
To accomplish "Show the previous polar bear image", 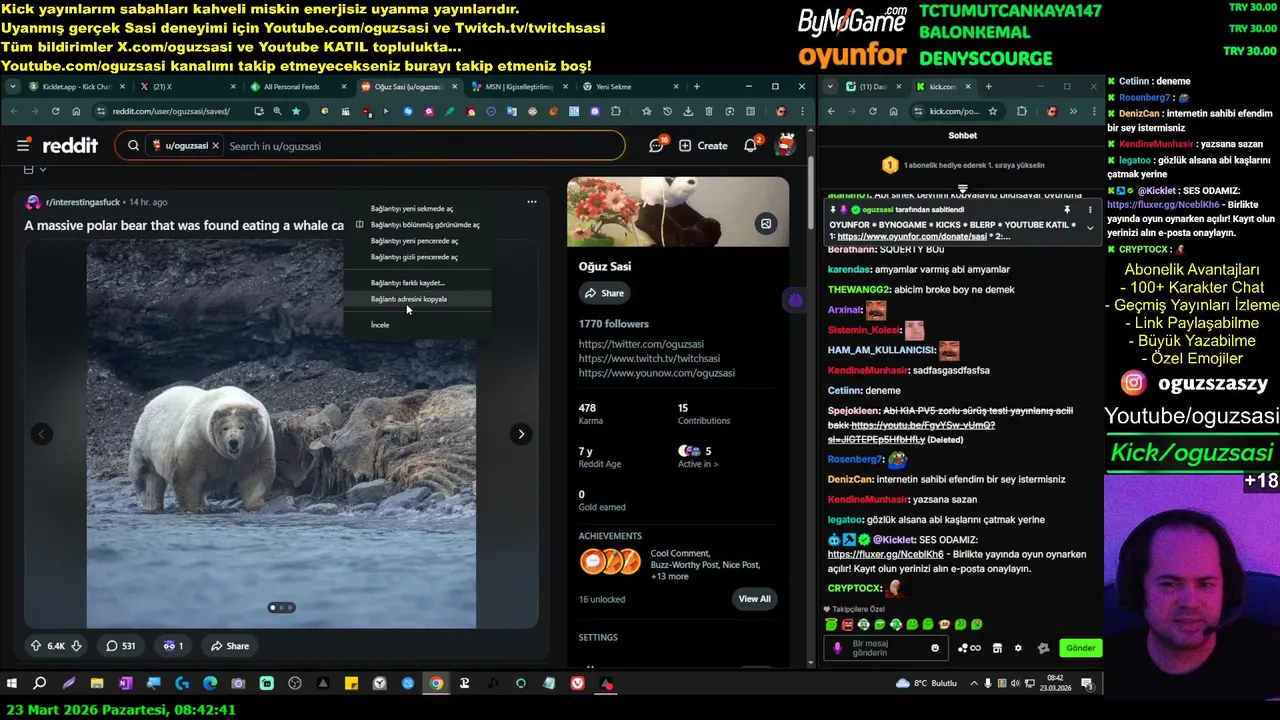I will (41, 434).
